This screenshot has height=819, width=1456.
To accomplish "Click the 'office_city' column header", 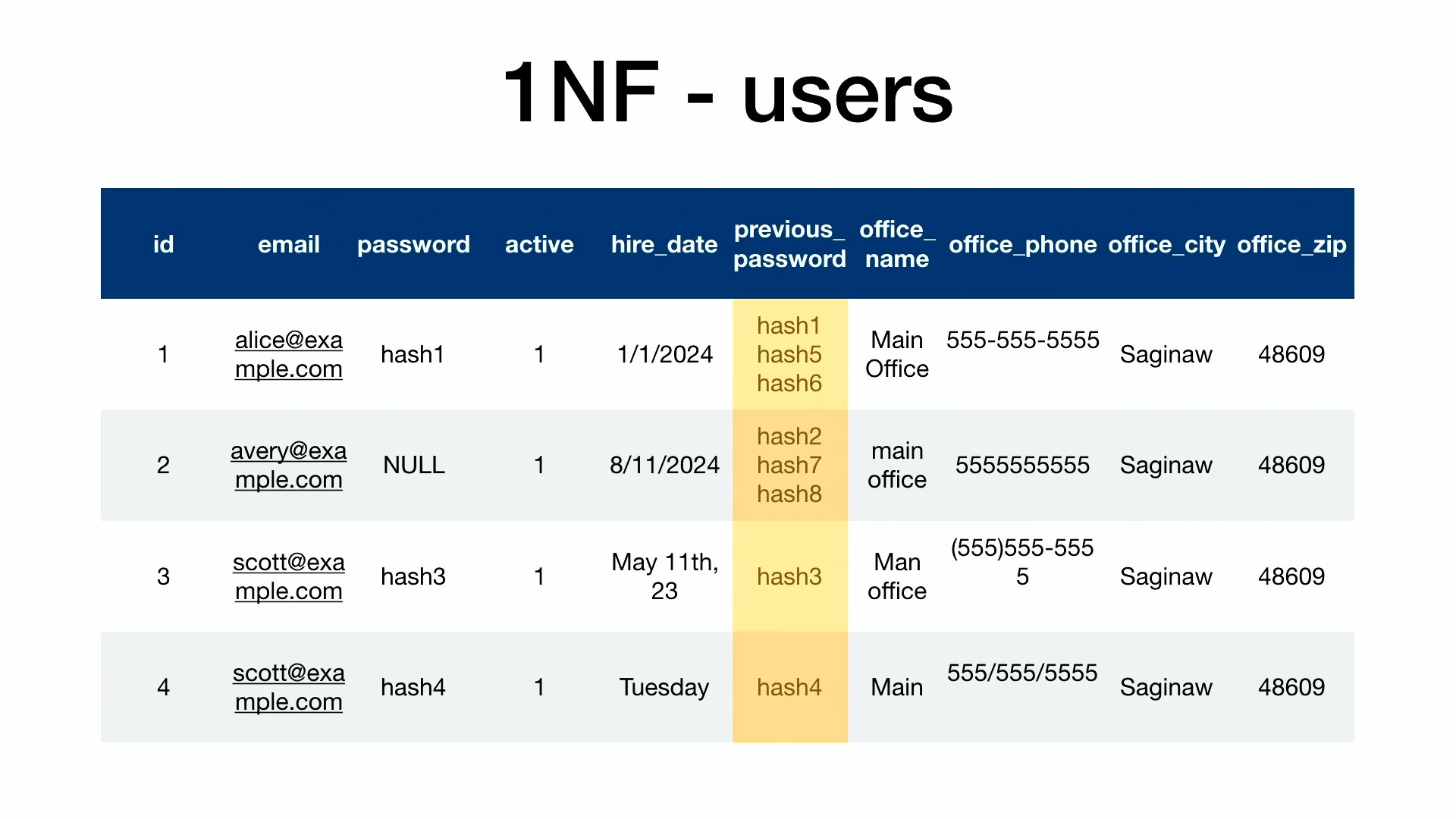I will pos(1166,244).
